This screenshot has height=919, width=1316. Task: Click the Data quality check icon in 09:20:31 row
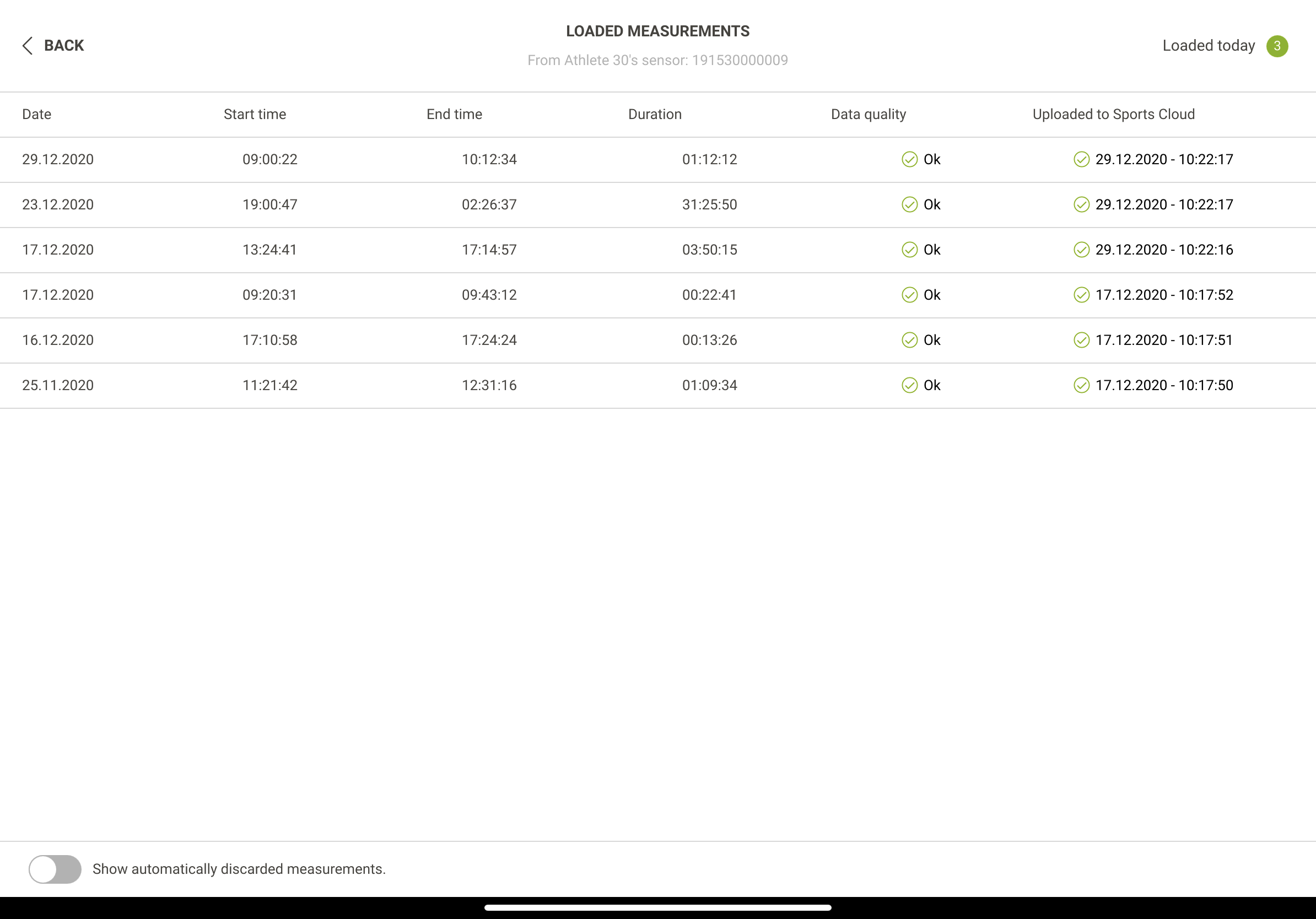tap(910, 295)
